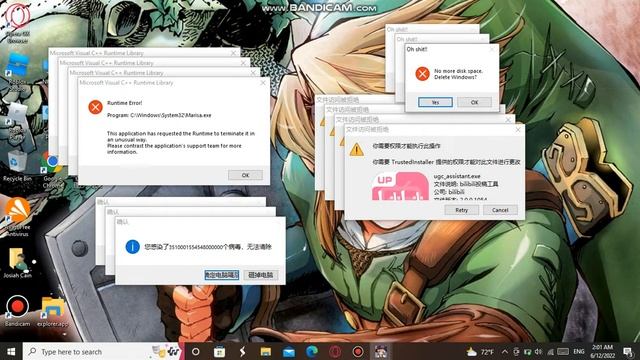Open weather widget showing 72°F

click(x=480, y=351)
